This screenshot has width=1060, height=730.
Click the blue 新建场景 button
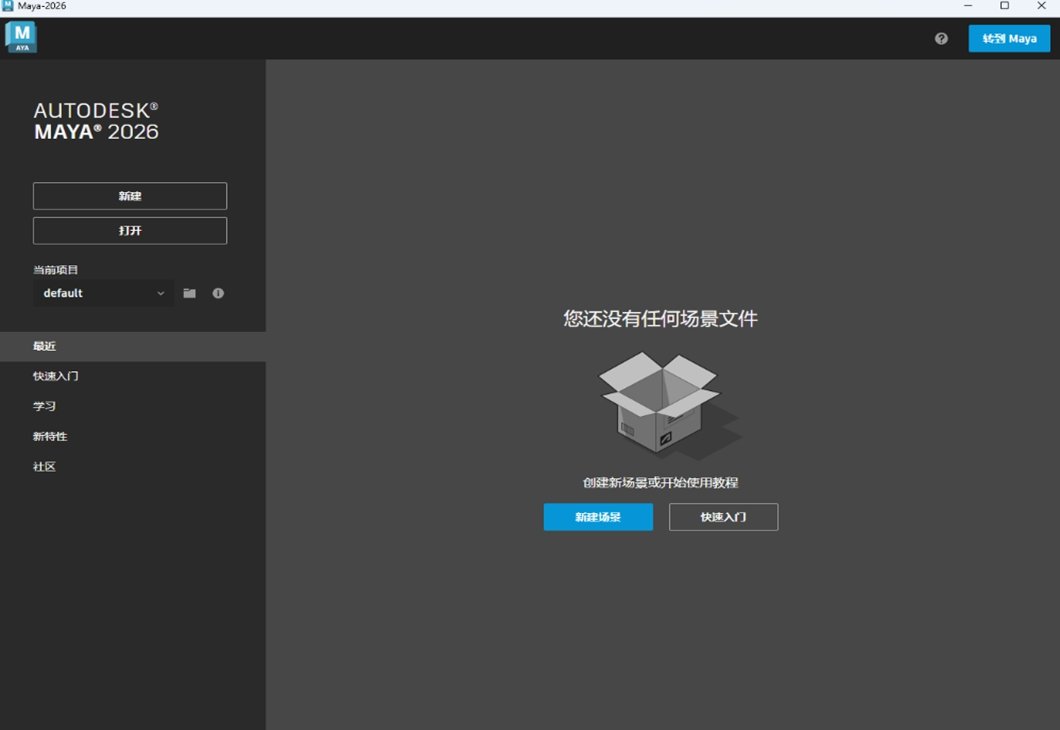(x=598, y=517)
